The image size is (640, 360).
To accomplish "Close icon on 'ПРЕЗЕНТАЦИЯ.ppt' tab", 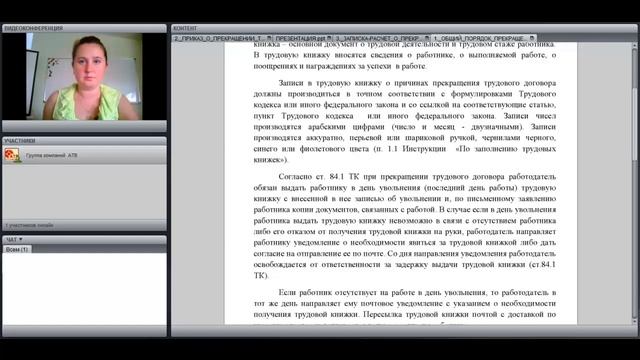I will [329, 38].
